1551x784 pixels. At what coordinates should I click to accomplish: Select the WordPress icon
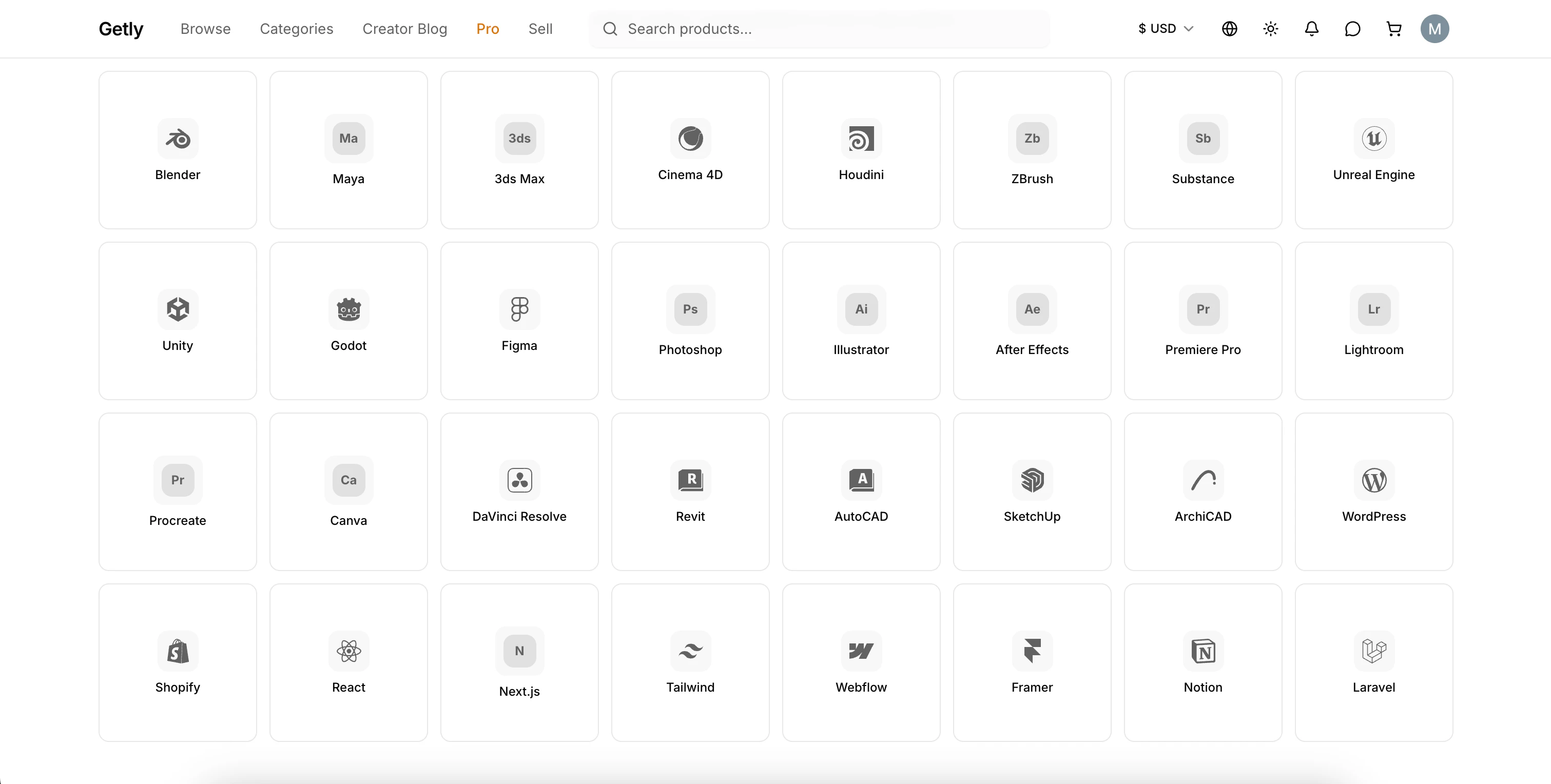tap(1374, 481)
